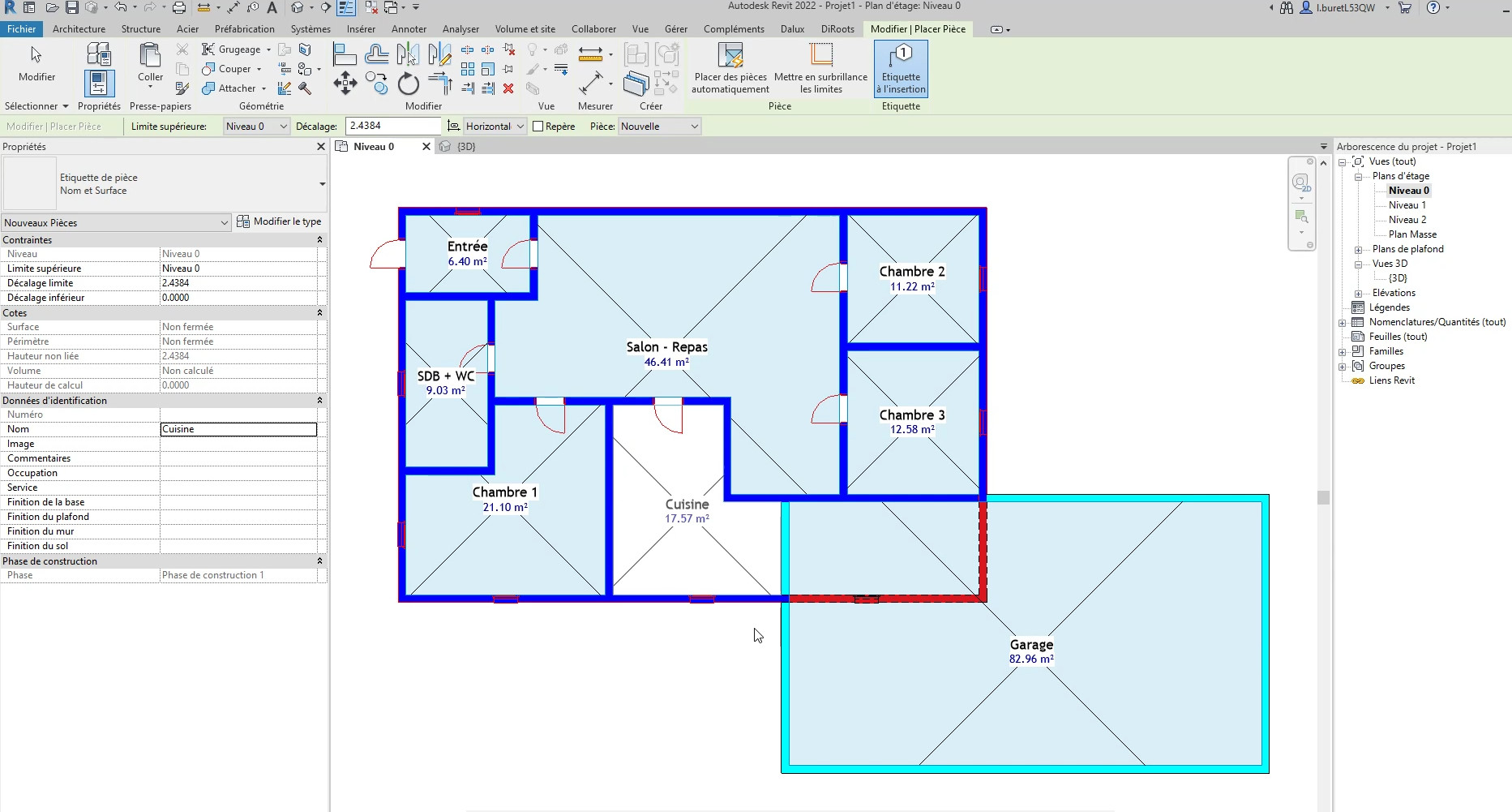Expand the Familles tree node
The image size is (1512, 812).
[x=1343, y=352]
